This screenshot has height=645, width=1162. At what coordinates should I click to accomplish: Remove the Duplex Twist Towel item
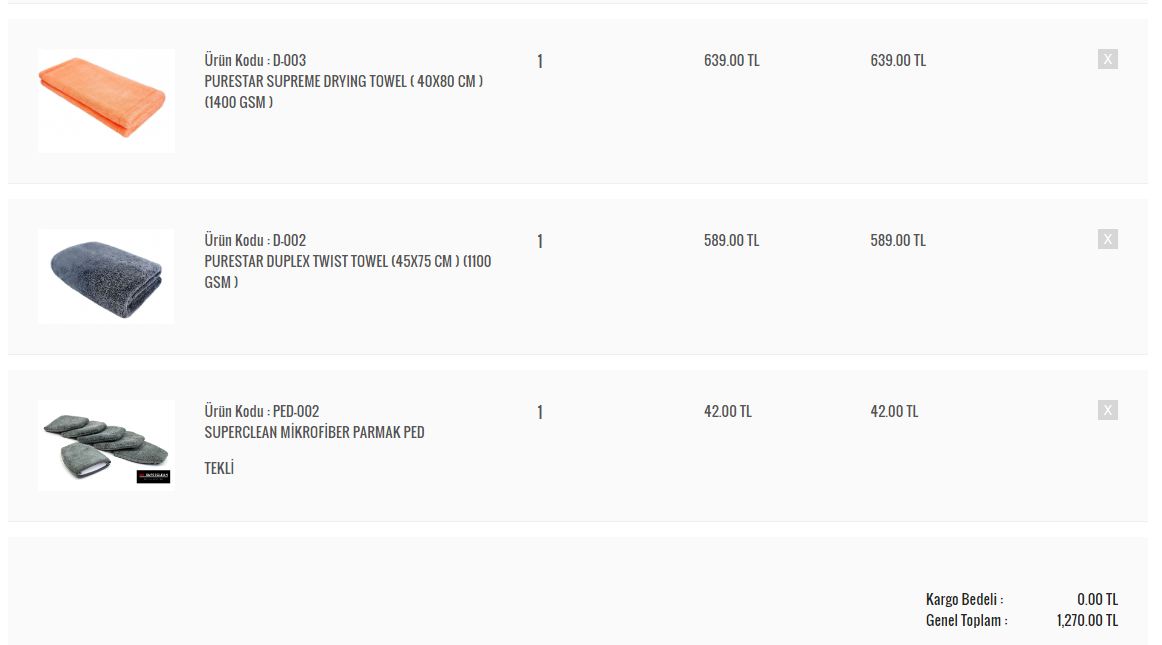click(x=1107, y=239)
